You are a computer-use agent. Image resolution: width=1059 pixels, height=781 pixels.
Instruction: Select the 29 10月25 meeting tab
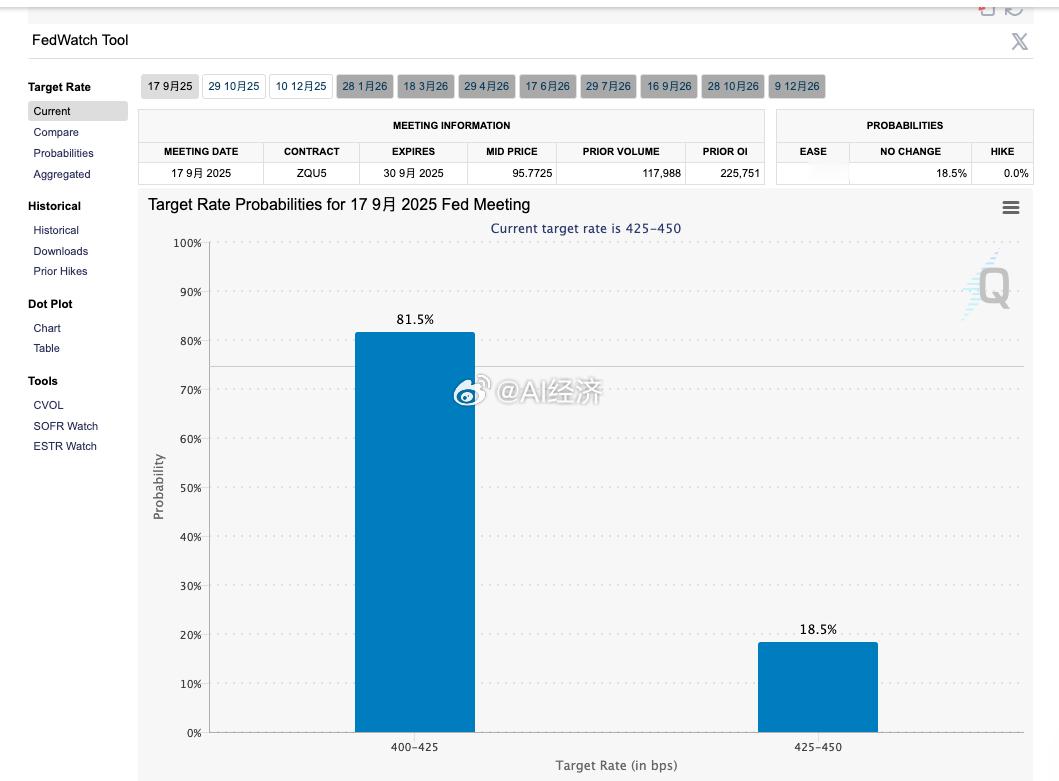234,86
